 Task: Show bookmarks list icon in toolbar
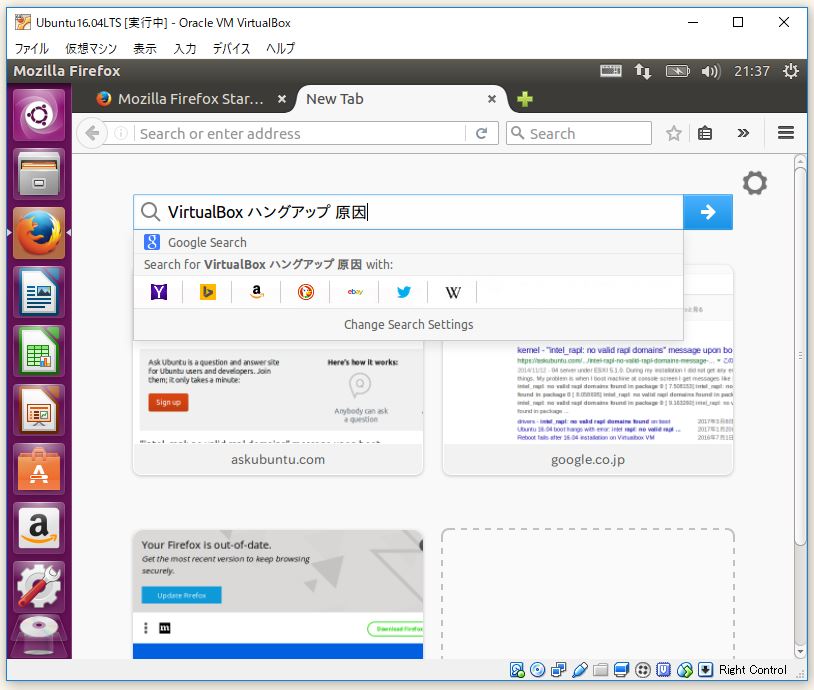pyautogui.click(x=704, y=133)
